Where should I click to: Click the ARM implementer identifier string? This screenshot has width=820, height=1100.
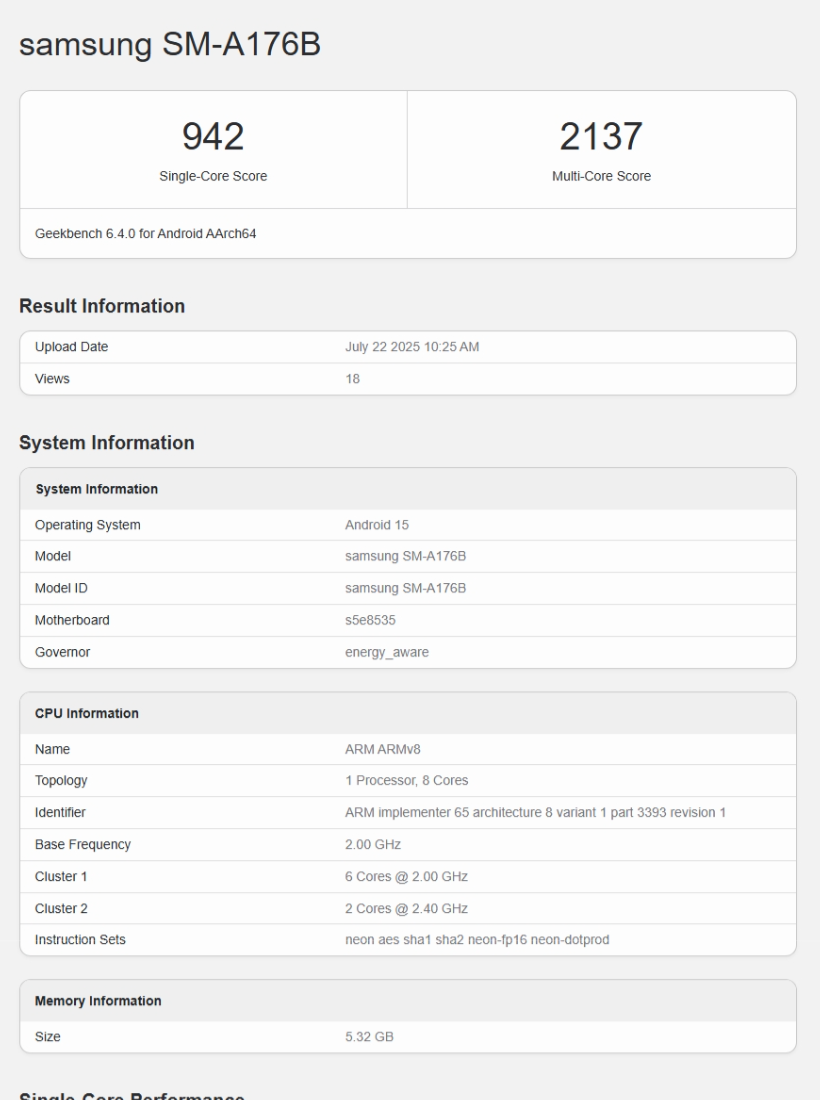(x=535, y=812)
